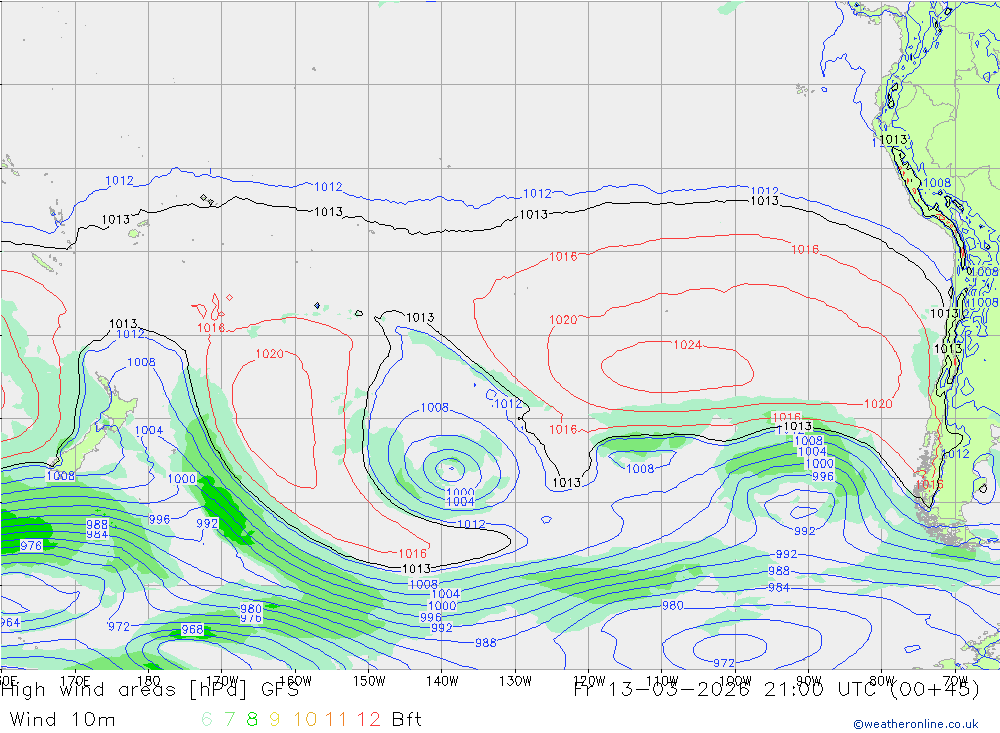Select the 11 Bft legend number
1000x733 pixels.
pyautogui.click(x=336, y=720)
